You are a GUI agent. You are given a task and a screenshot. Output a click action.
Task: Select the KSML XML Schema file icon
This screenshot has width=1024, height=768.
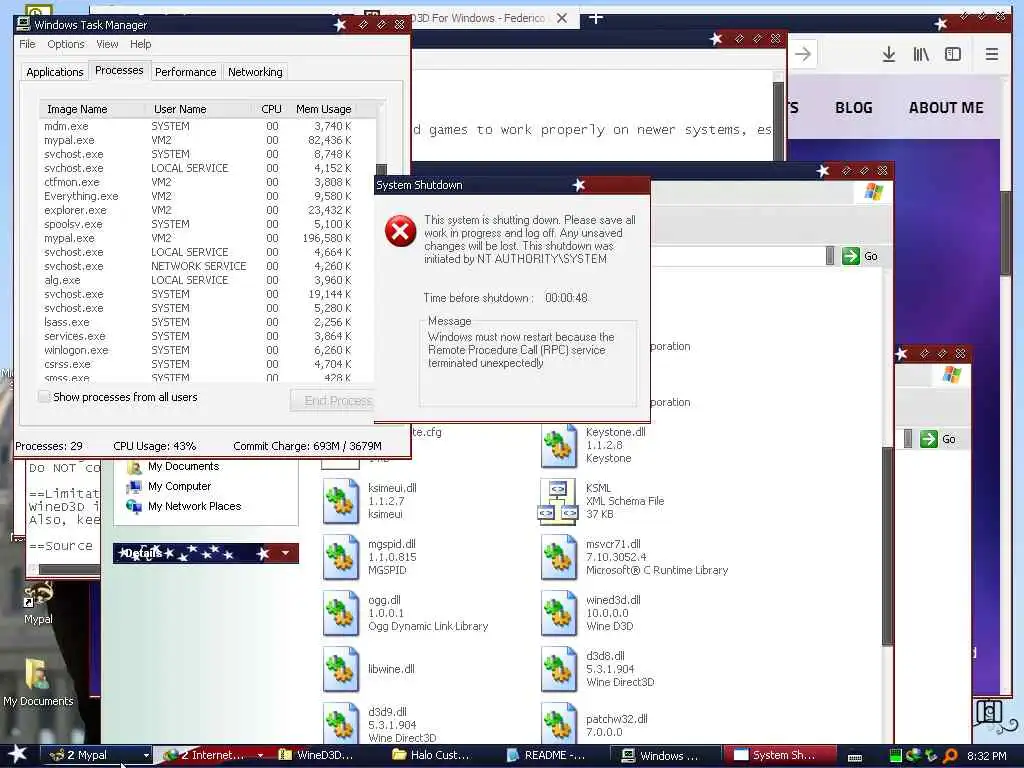click(558, 502)
